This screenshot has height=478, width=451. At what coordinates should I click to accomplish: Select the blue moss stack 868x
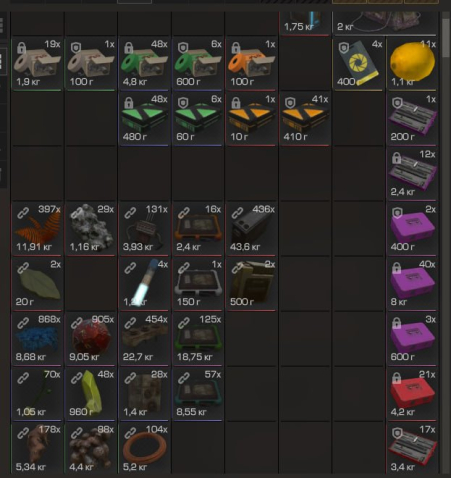[37, 339]
